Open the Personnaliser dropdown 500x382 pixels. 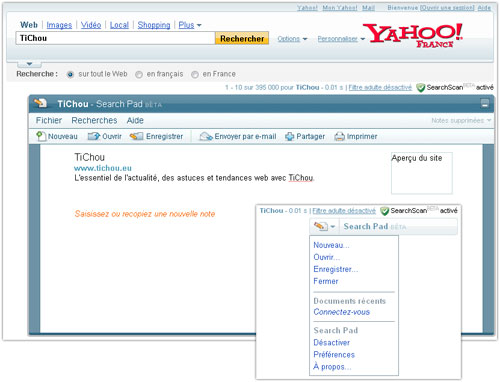pos(341,39)
